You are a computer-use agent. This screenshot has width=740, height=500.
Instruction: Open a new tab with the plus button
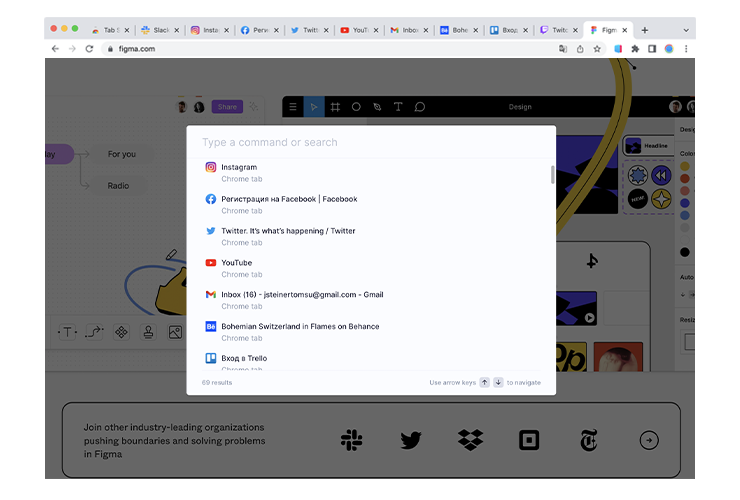(x=644, y=30)
